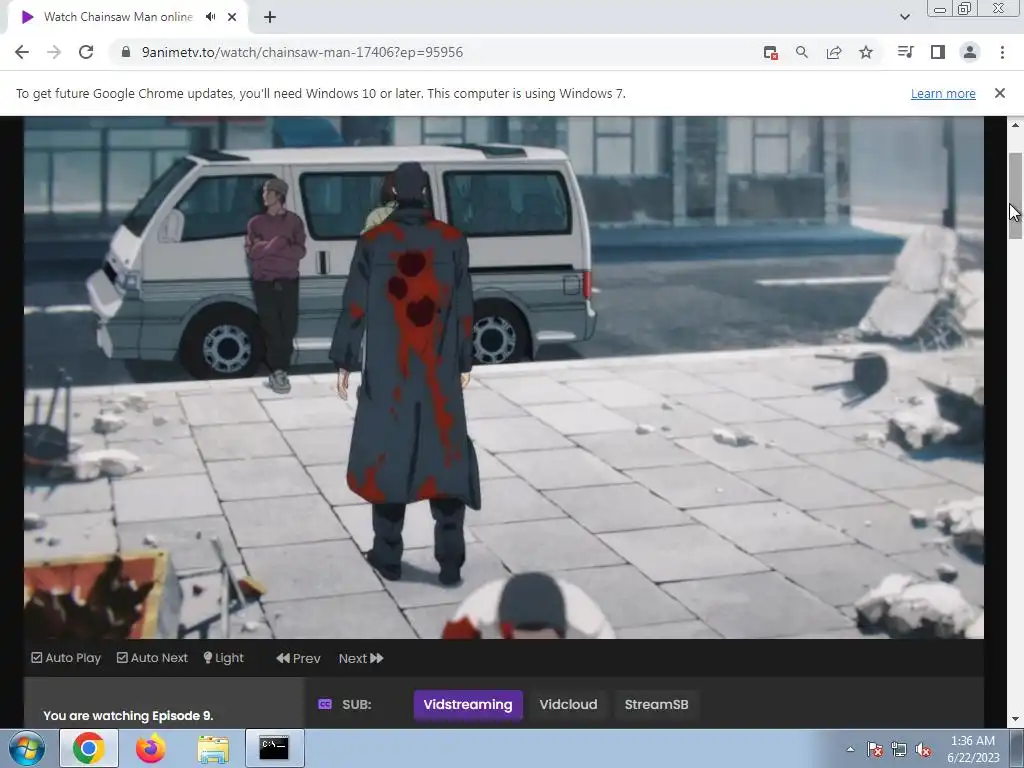Toggle the Light switch option
Viewport: 1024px width, 768px height.
(223, 658)
